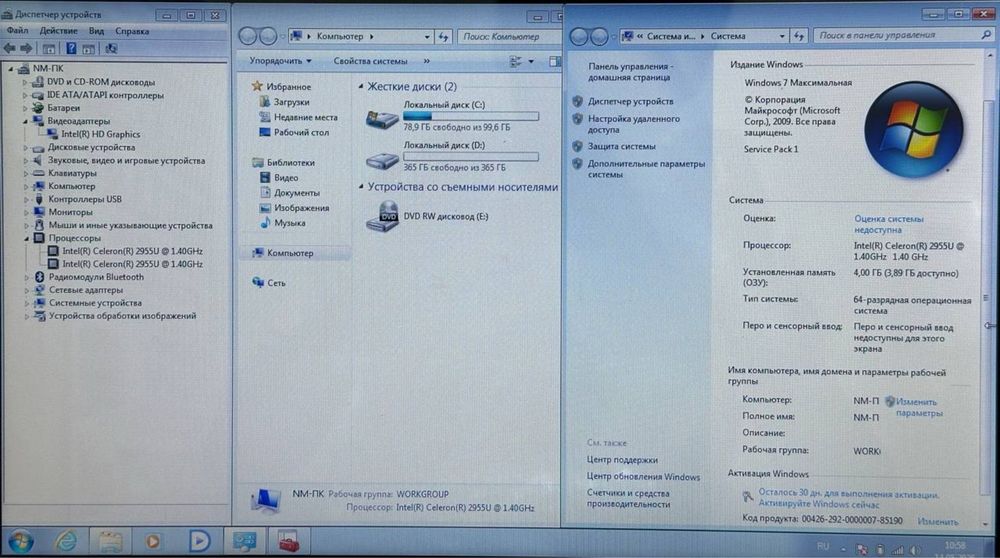
Task: Expand Дисковые устройства node
Action: [x=25, y=147]
